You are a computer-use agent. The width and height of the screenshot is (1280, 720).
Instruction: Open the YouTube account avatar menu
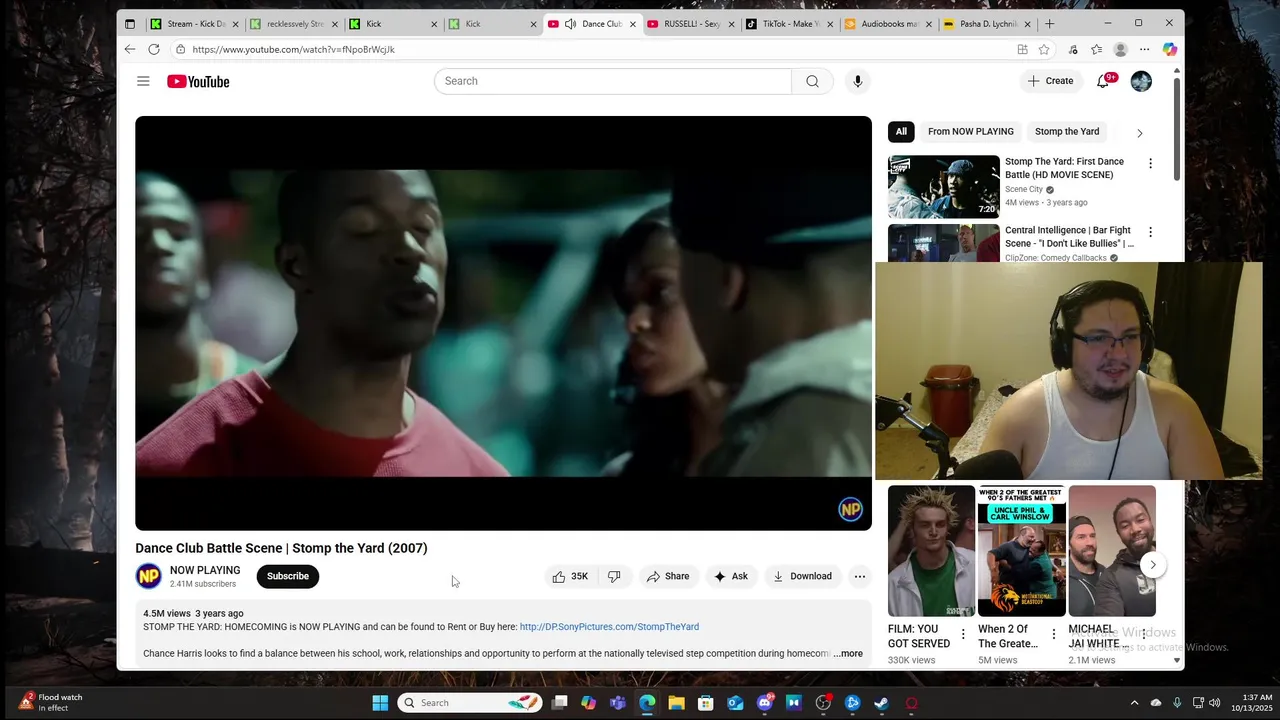(x=1141, y=81)
